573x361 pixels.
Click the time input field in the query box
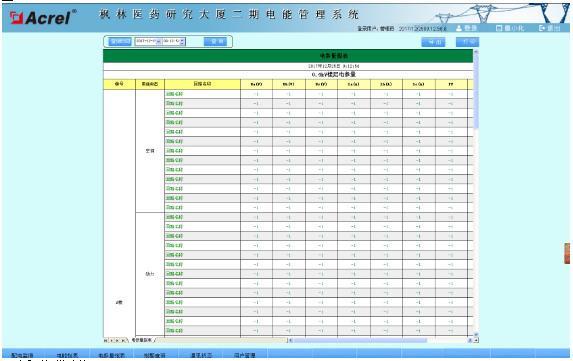pos(171,42)
